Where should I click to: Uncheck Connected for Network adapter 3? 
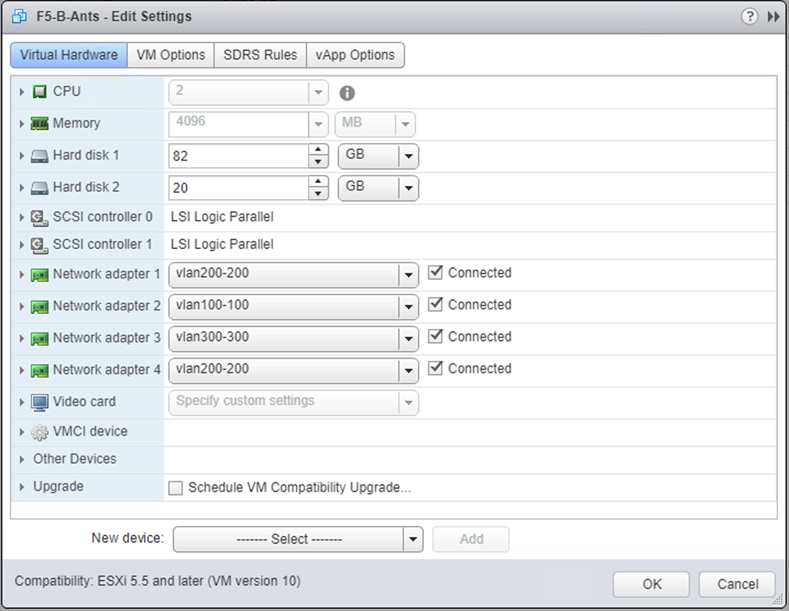(x=435, y=336)
